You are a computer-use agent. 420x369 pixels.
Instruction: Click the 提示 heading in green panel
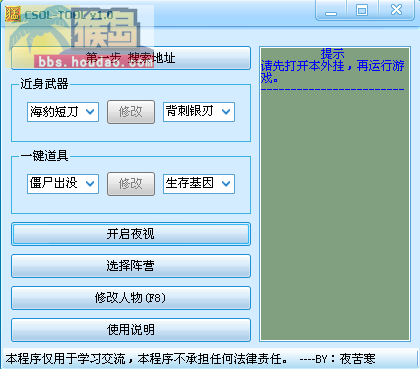(x=332, y=53)
